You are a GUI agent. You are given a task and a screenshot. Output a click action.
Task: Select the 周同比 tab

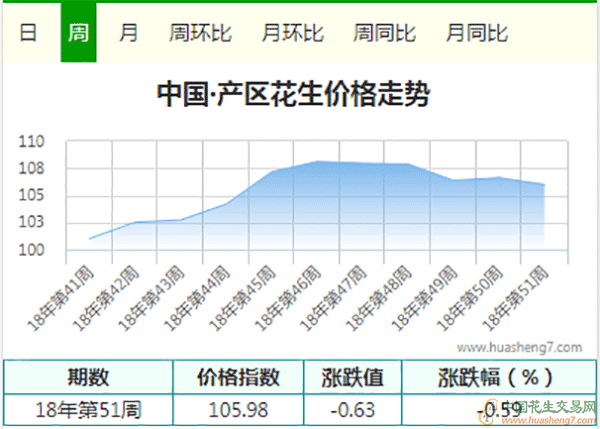click(x=384, y=32)
